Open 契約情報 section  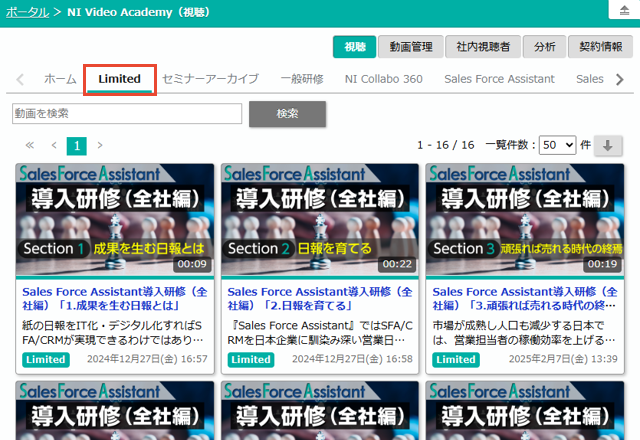tap(600, 47)
